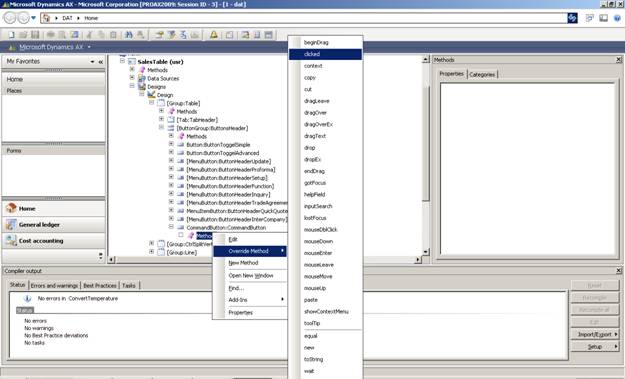This screenshot has width=625, height=379.
Task: Expand the [Tab:TabHeader] node
Action: [161, 119]
